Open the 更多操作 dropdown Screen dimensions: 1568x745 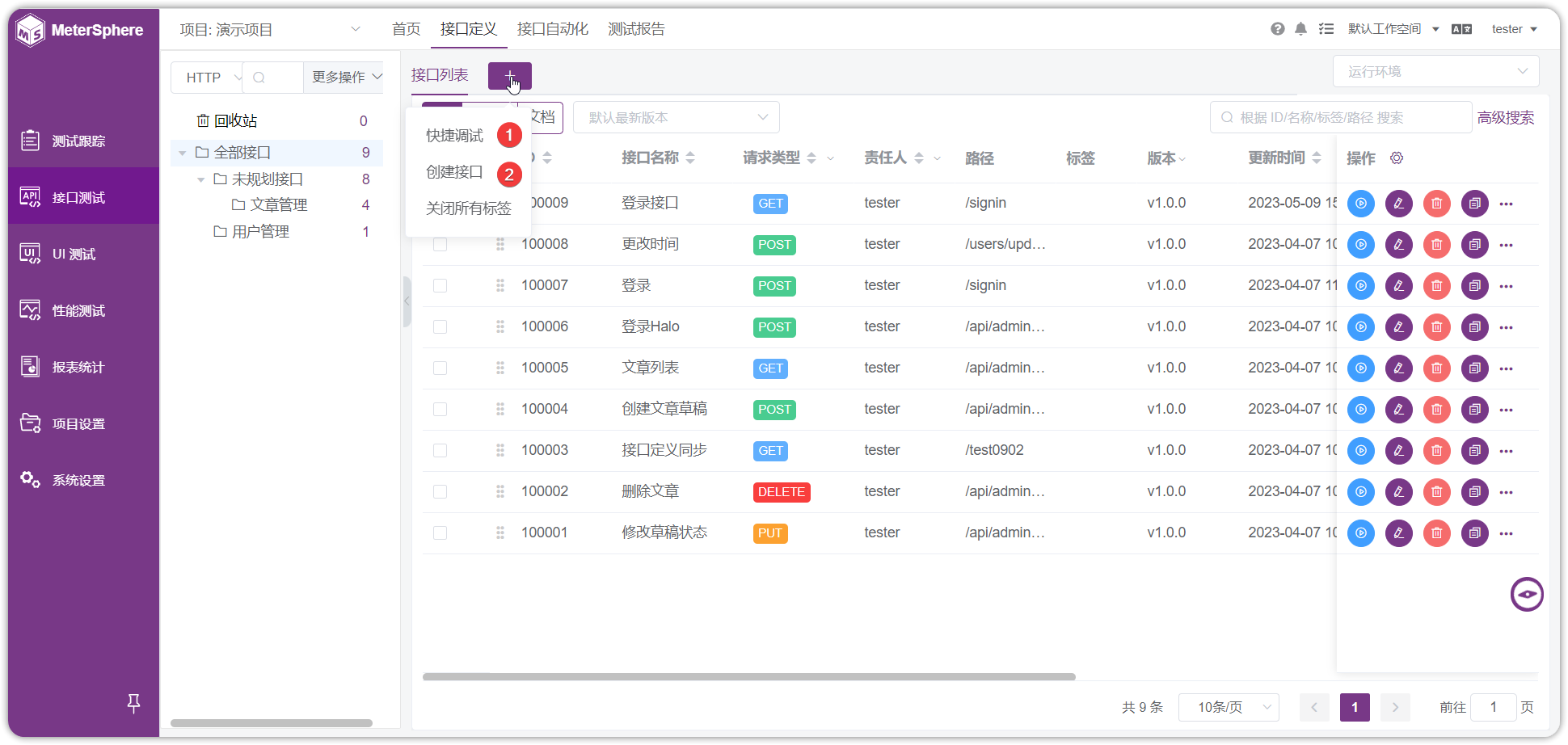(x=347, y=78)
